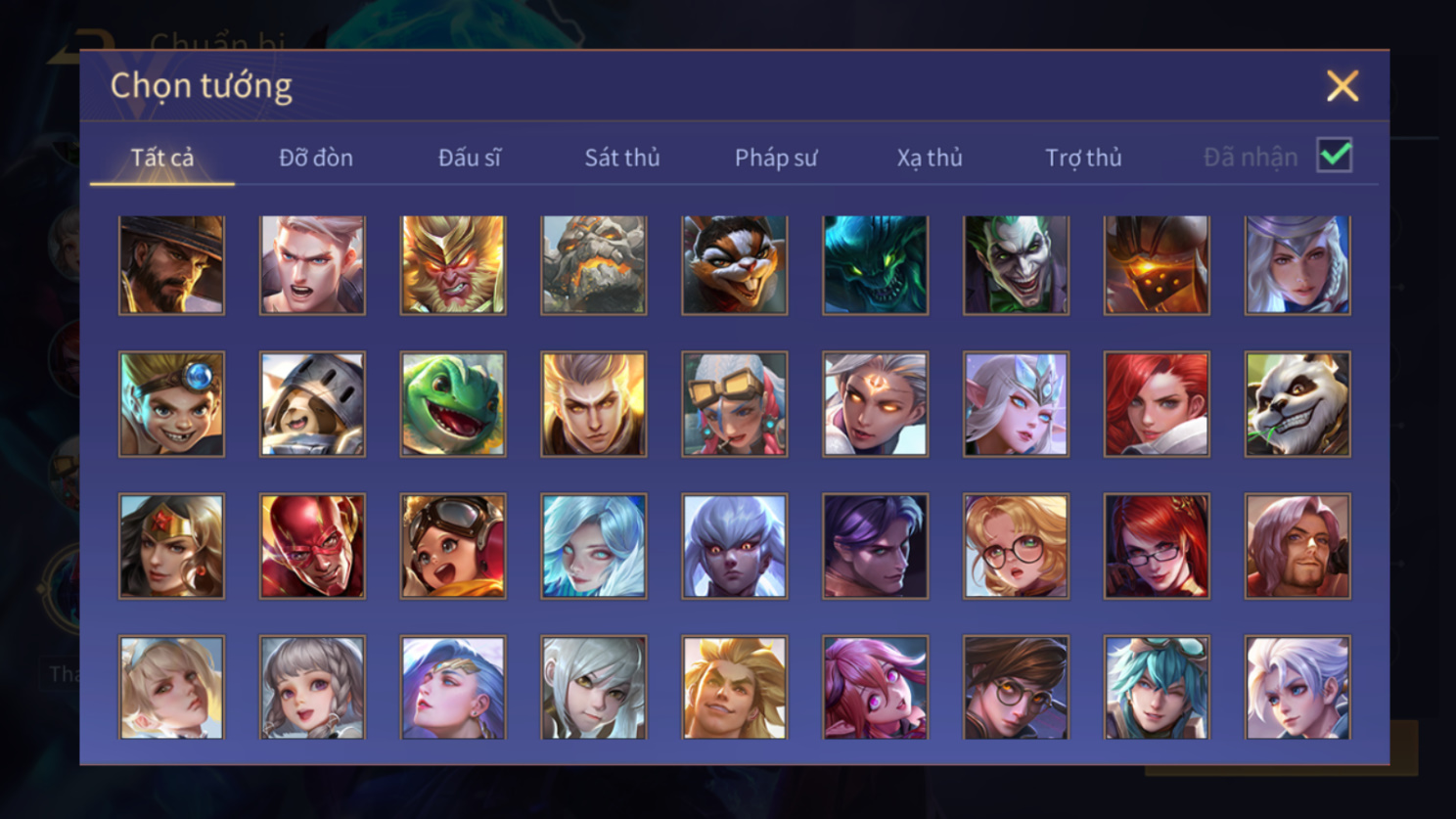Image resolution: width=1456 pixels, height=819 pixels.
Task: Close the Chọn tướng dialog
Action: [1342, 86]
